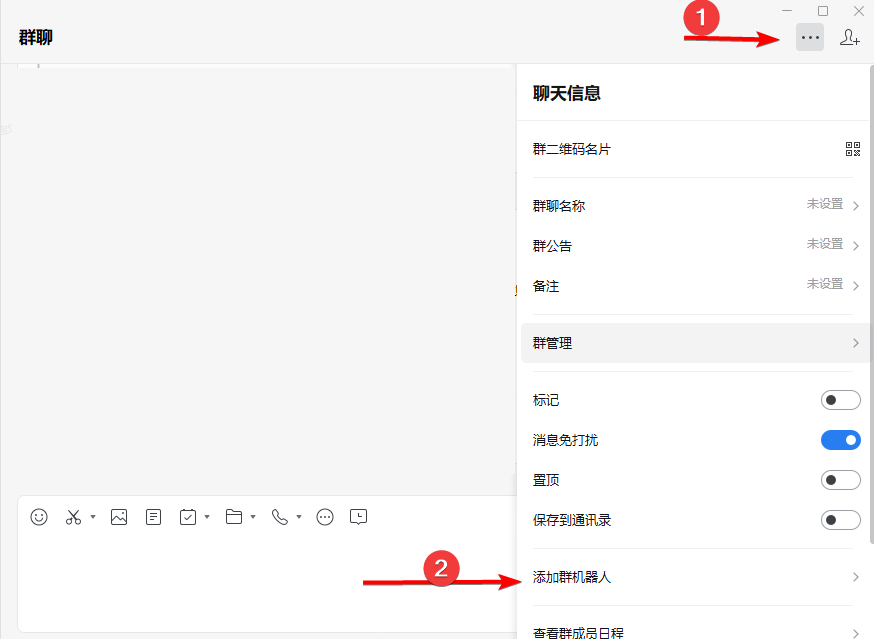The width and height of the screenshot is (874, 639).
Task: Open 添加群机器人 option
Action: (693, 577)
